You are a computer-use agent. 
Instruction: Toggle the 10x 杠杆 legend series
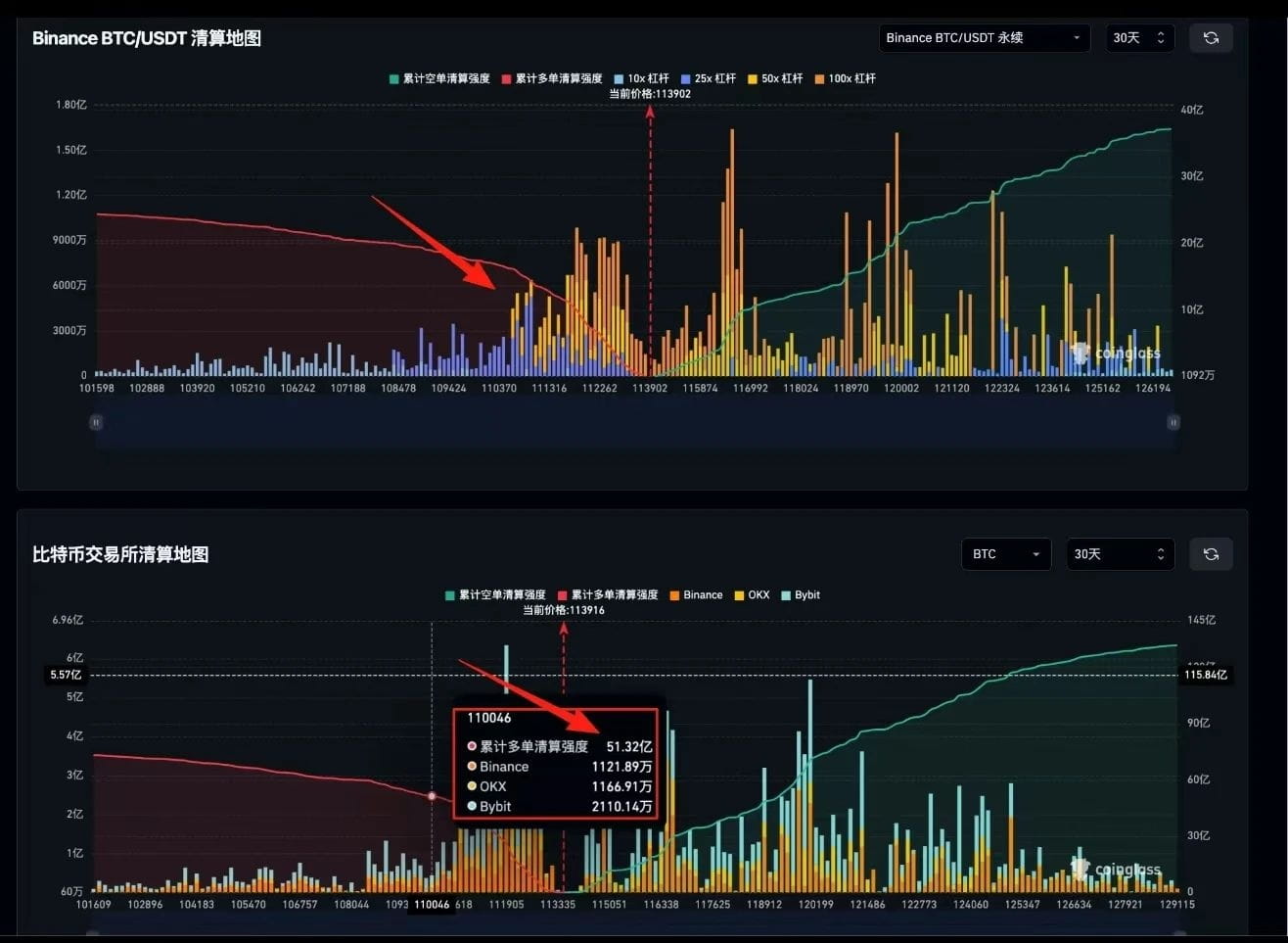641,78
